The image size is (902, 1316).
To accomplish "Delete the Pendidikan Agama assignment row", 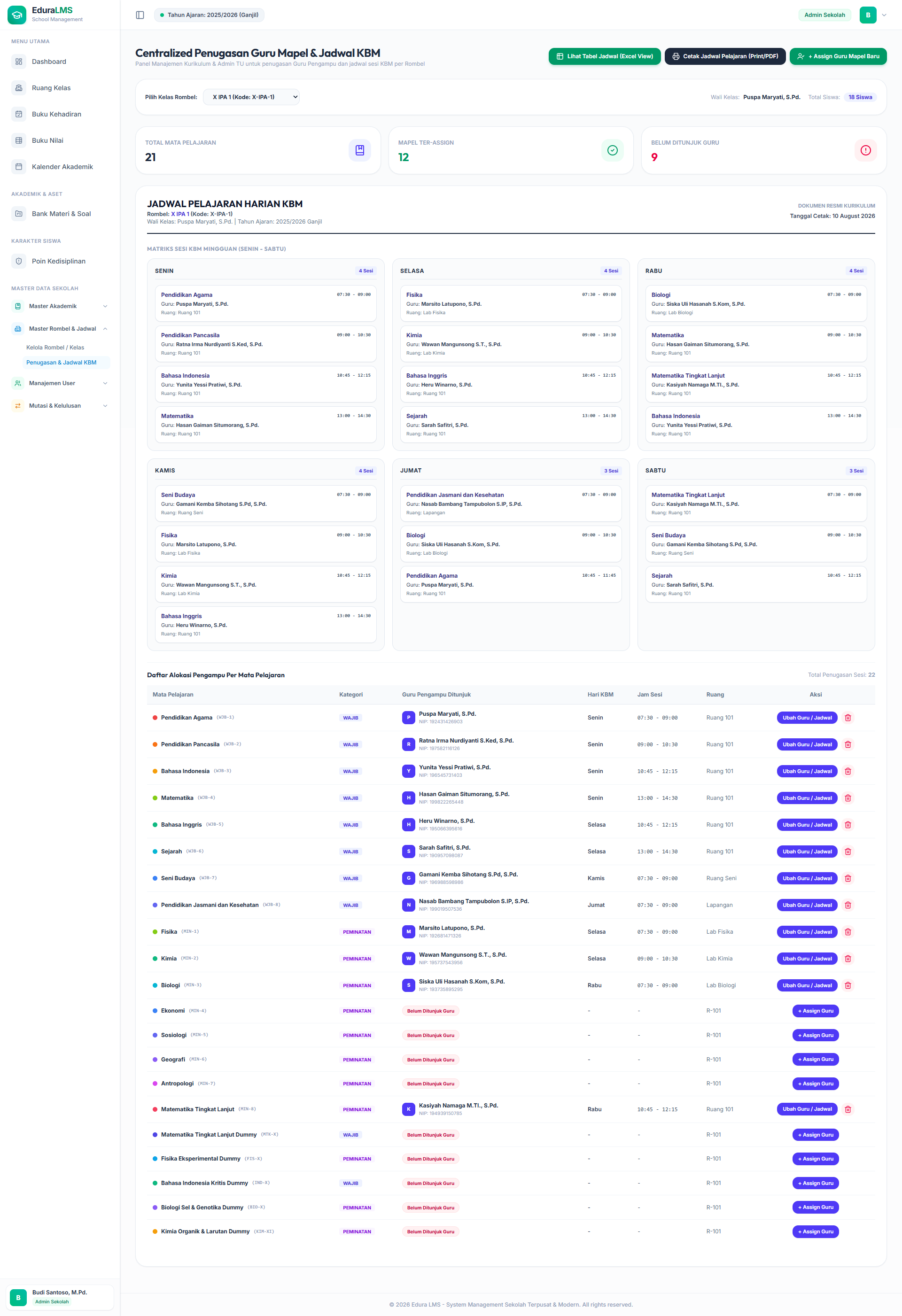I will [848, 718].
